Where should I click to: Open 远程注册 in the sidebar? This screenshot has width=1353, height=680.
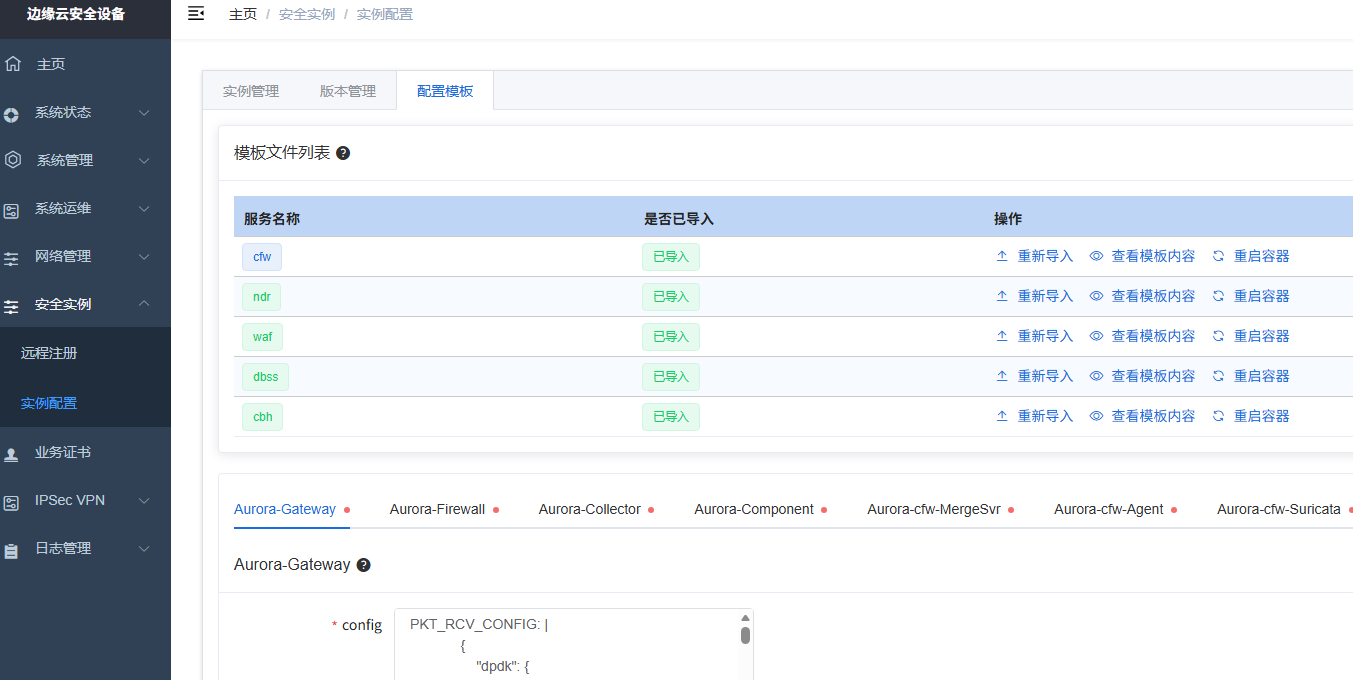click(x=49, y=353)
